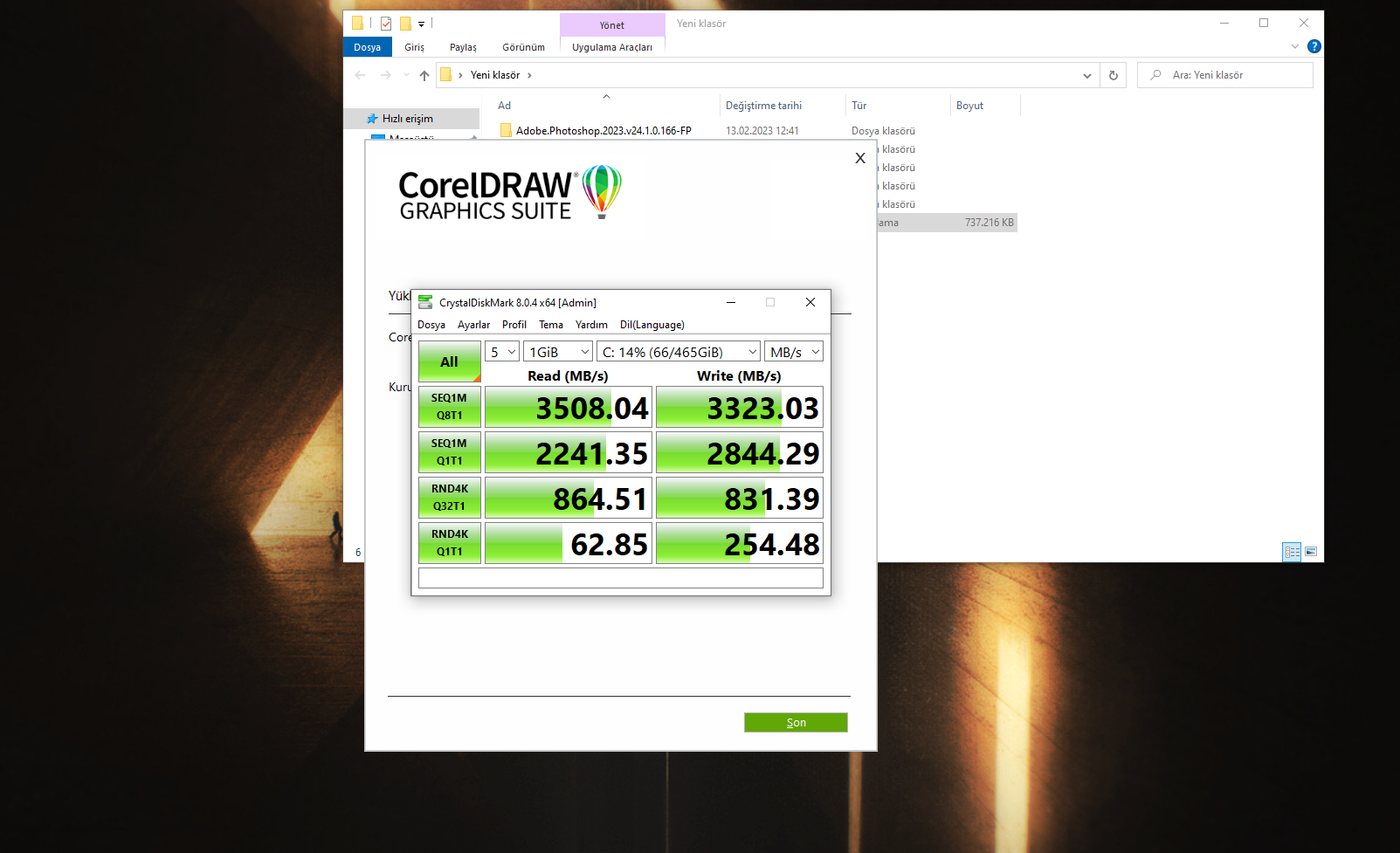Select the Adobe.Photoshop.2023.v24.1.0.166-FP folder
Screen dimensions: 1400x853
[603, 131]
